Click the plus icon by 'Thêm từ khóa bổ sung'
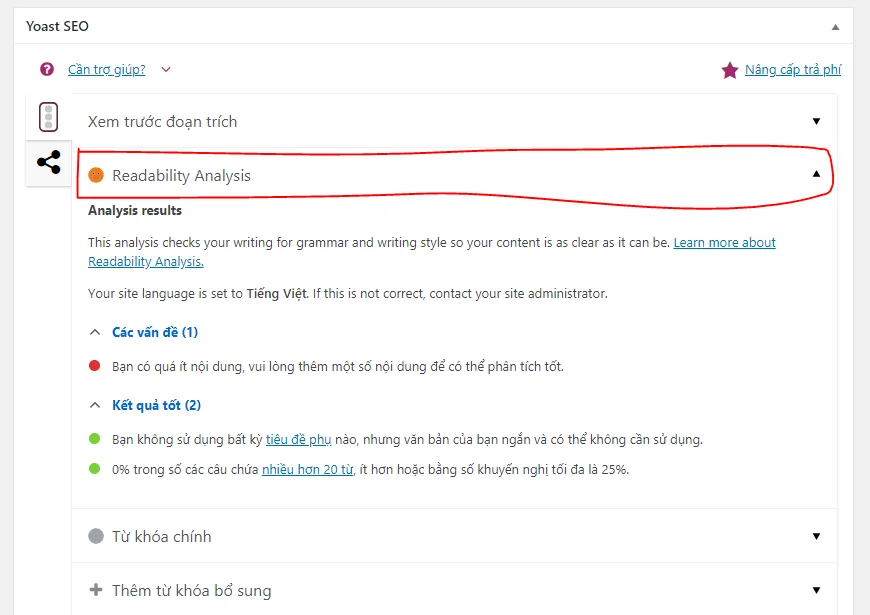This screenshot has height=615, width=870. (96, 589)
